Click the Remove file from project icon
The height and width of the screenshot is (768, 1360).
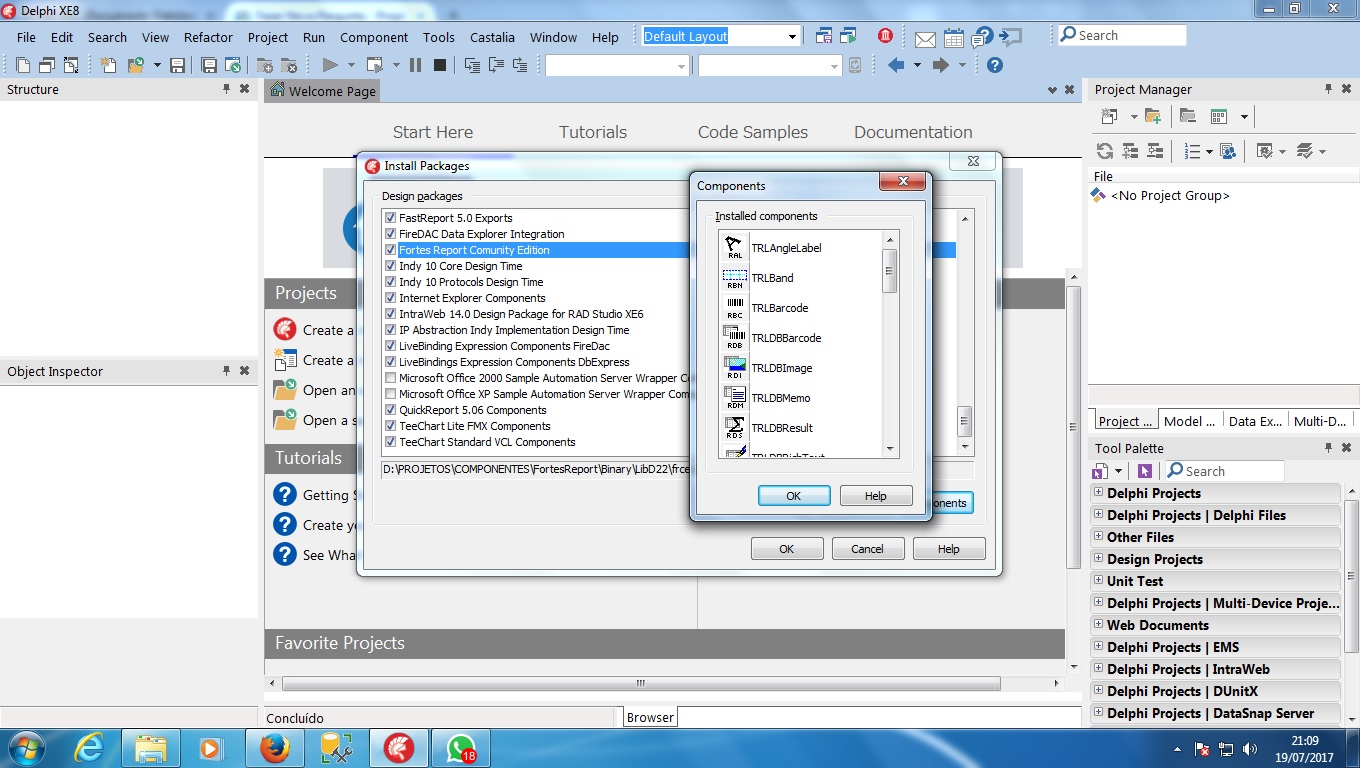[x=288, y=65]
